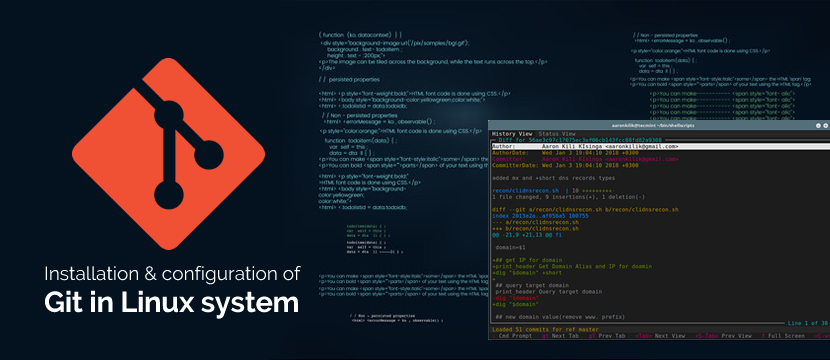Click the 'diff --git a/recon/clidnsrecon.sh' line

point(585,210)
